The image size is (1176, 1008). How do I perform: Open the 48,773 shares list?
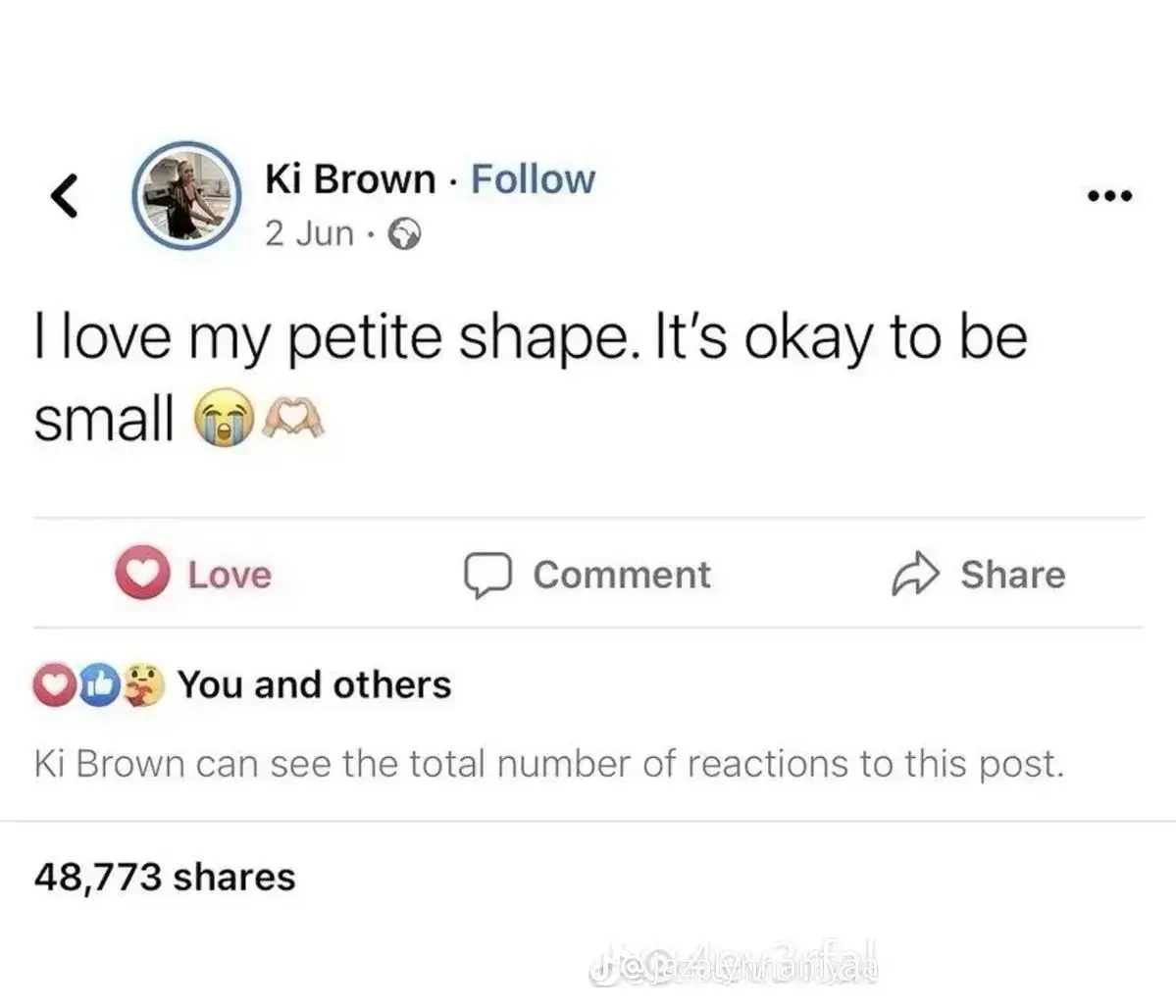165,877
